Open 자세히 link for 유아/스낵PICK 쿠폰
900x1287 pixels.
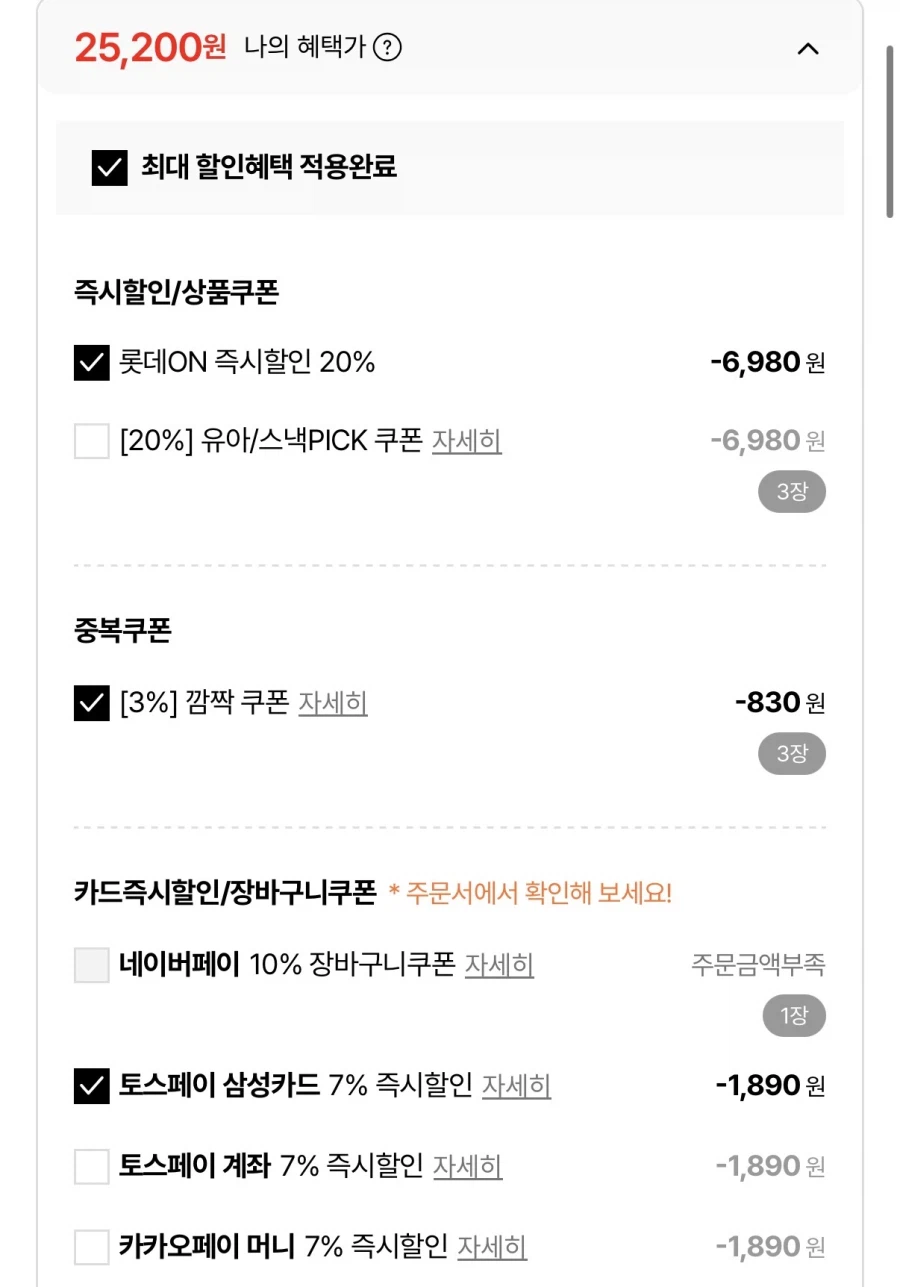[466, 441]
